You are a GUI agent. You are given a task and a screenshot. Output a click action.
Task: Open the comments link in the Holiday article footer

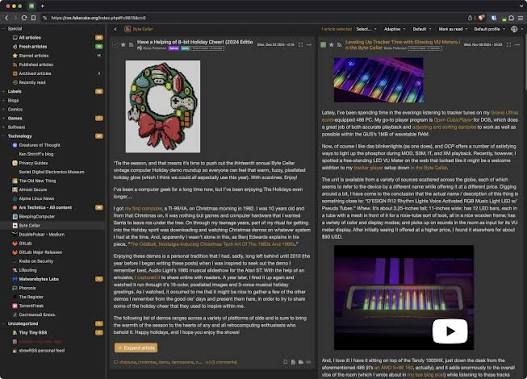coord(221,362)
